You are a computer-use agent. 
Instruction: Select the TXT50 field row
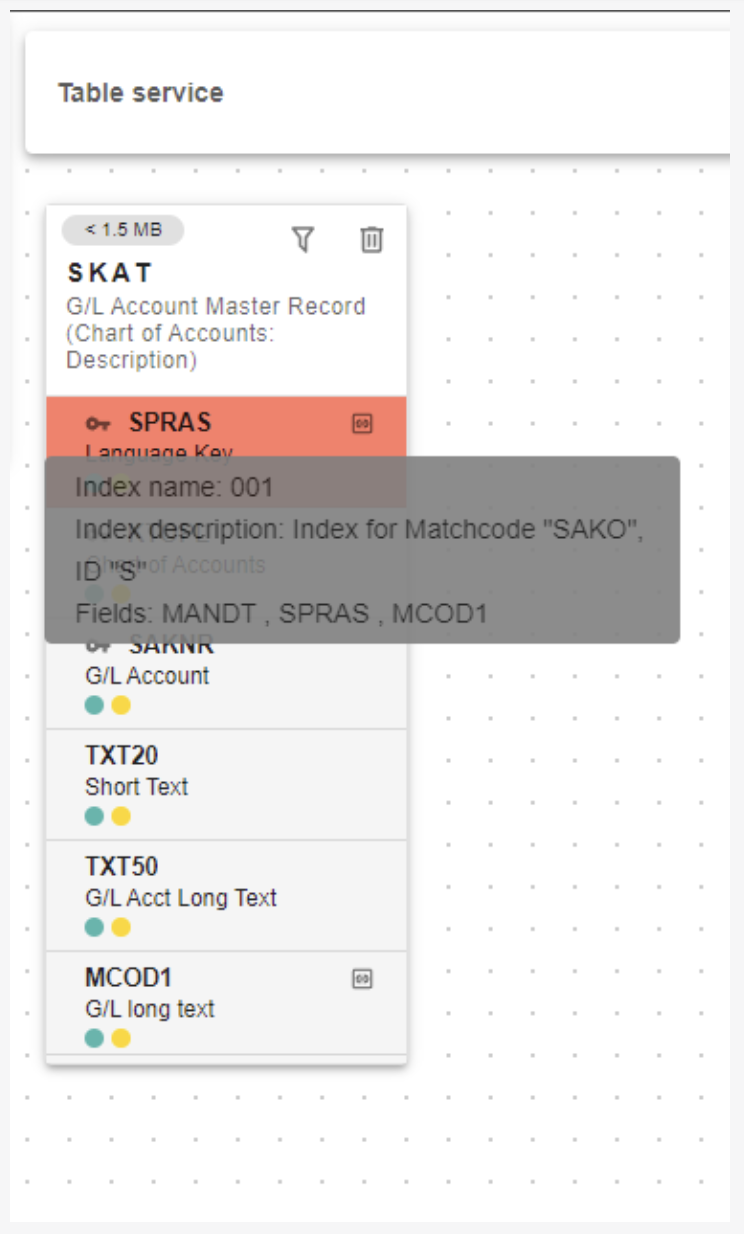pyautogui.click(x=226, y=896)
